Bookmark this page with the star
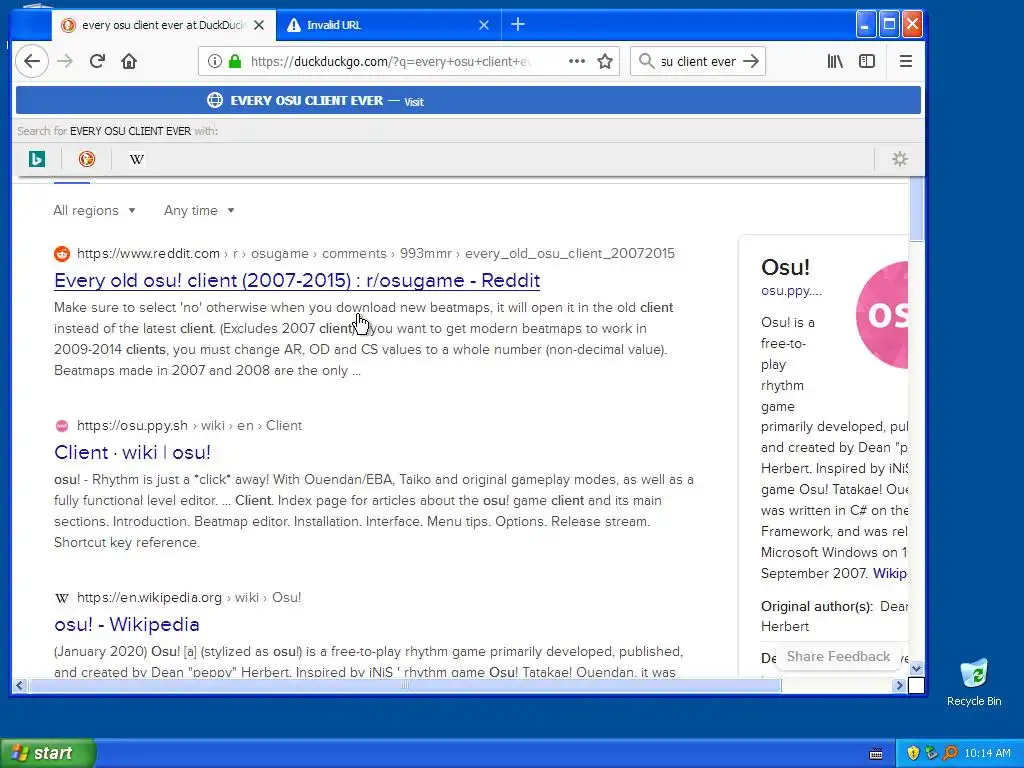This screenshot has width=1024, height=768. (x=605, y=61)
